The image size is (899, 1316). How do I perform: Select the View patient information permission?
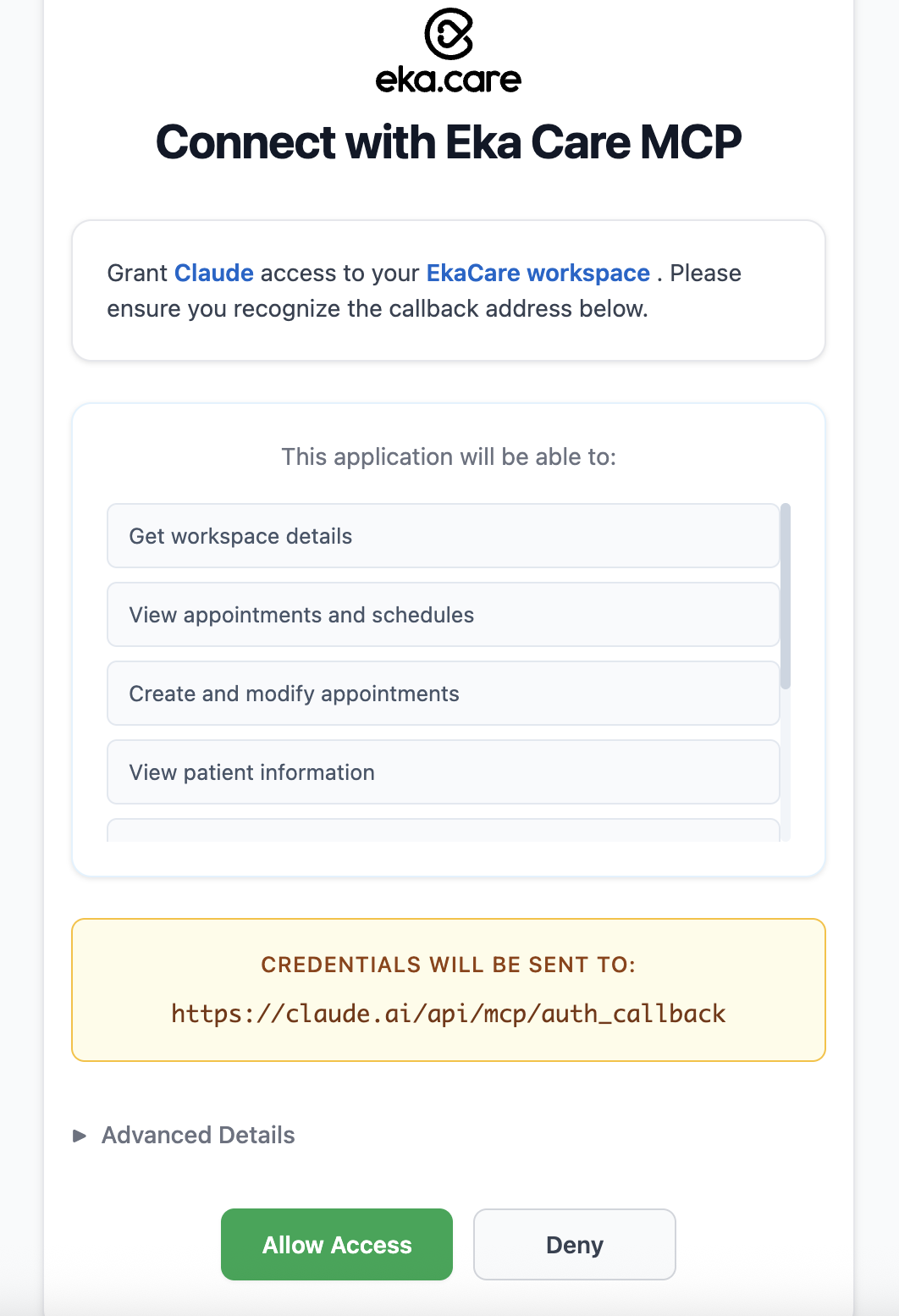443,771
